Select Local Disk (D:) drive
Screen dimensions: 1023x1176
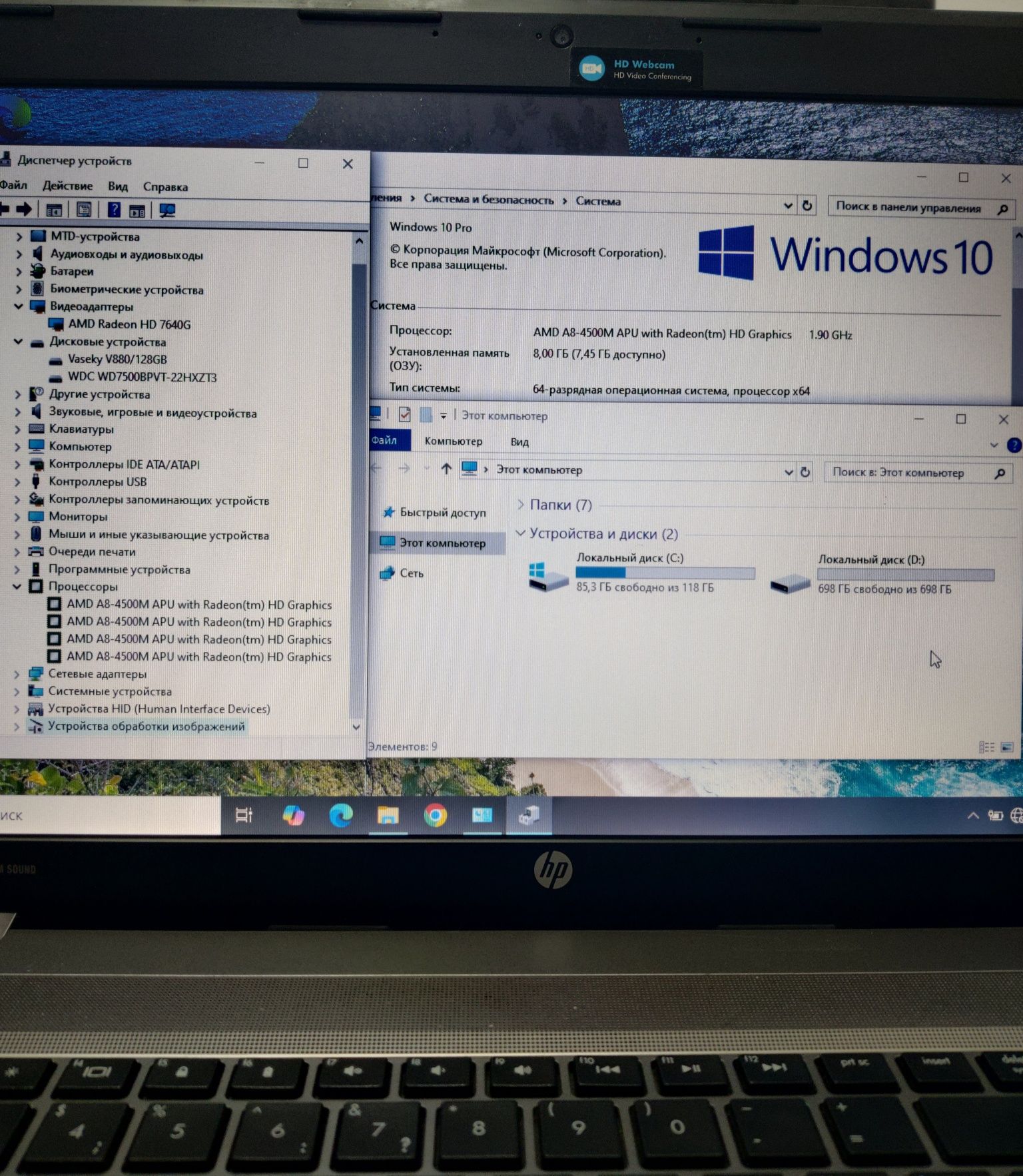882,575
